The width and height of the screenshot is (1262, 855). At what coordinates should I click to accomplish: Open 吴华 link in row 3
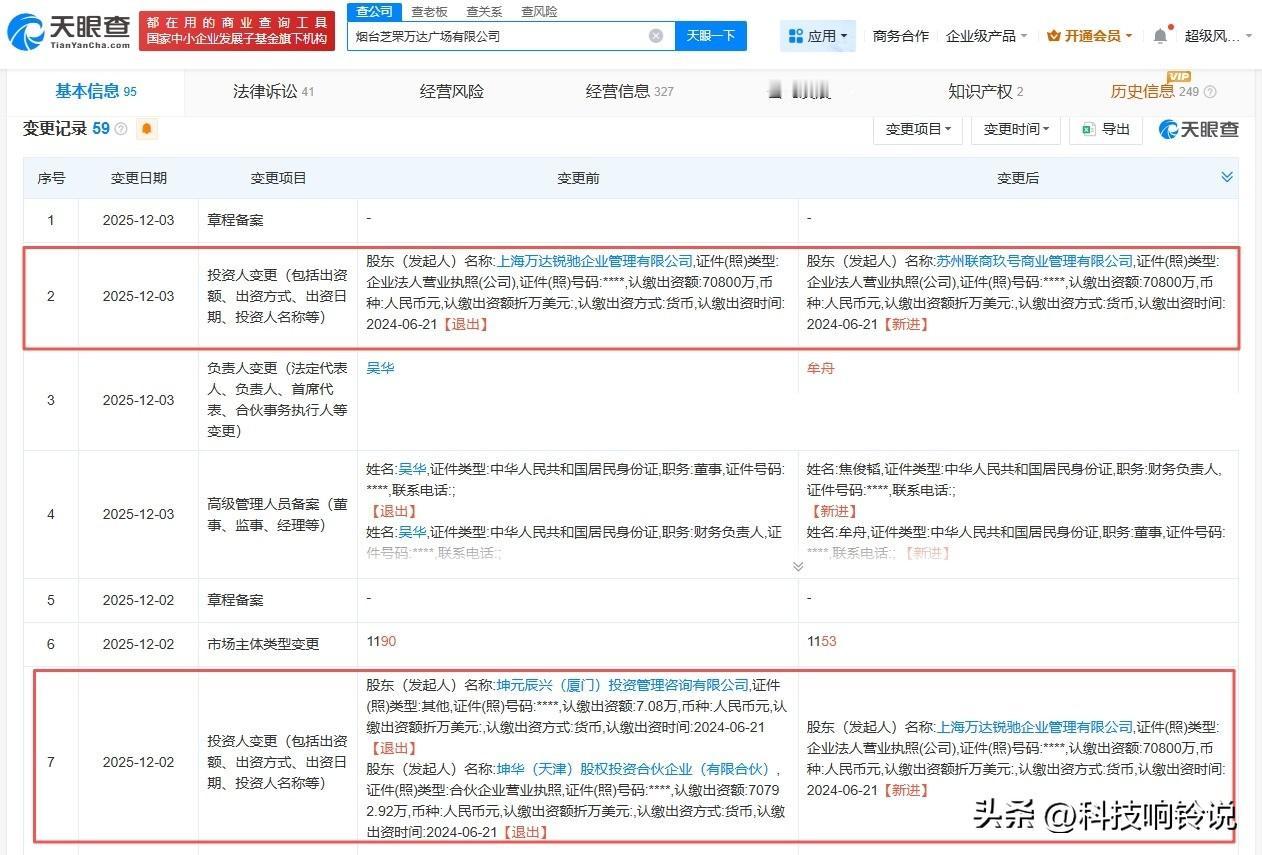(x=381, y=368)
